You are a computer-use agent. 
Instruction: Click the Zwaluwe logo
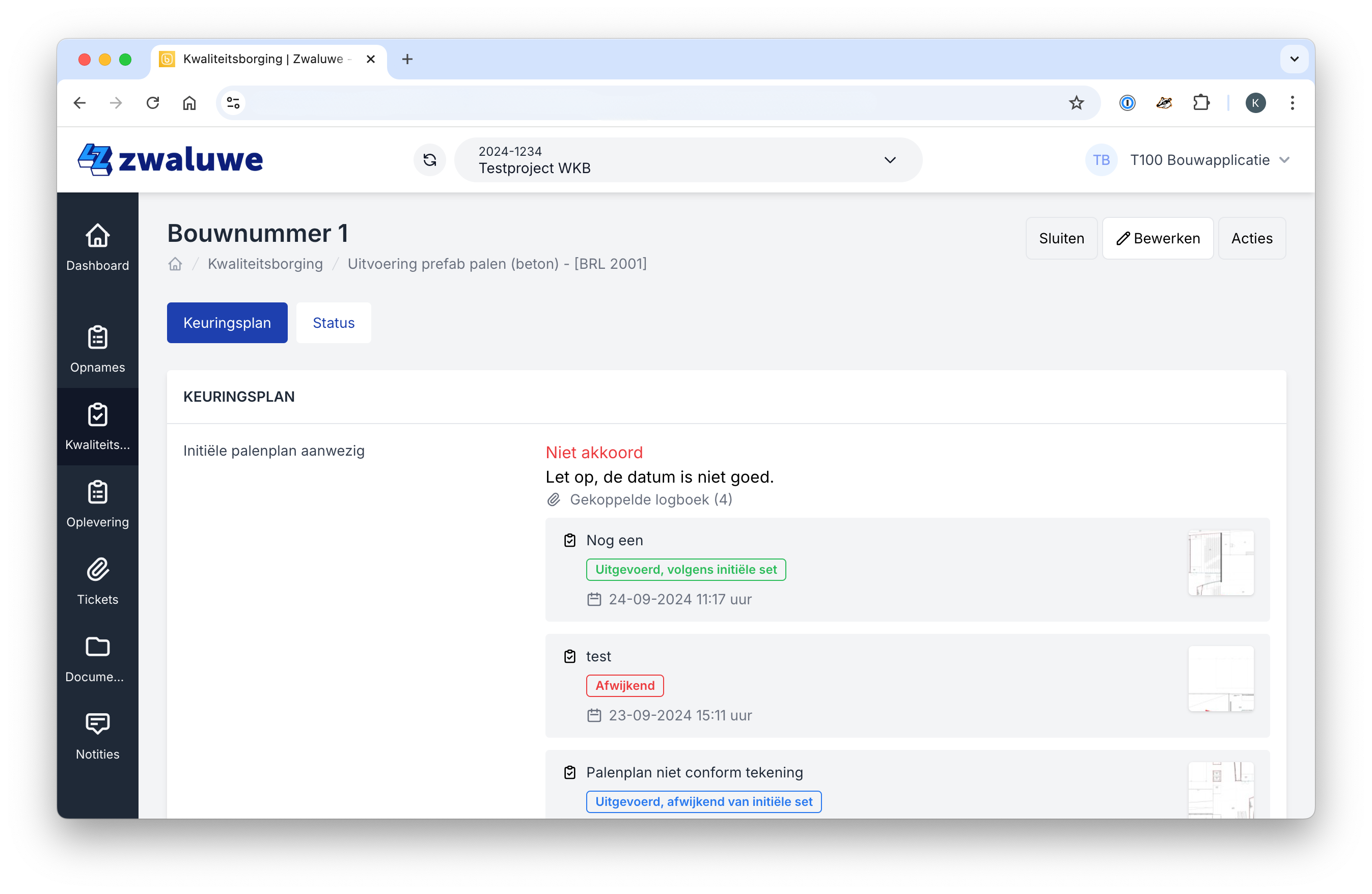[x=170, y=160]
